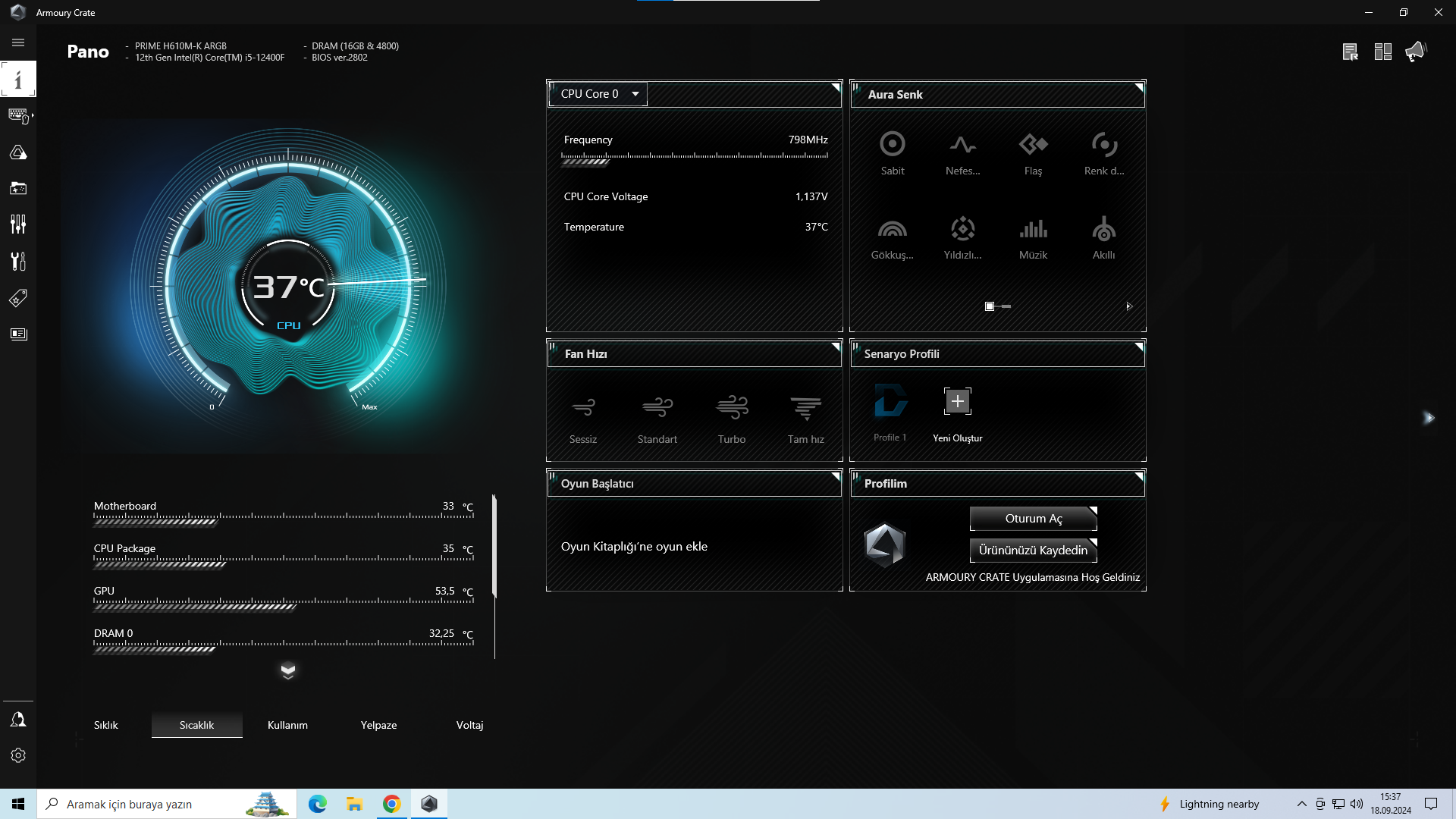1456x819 pixels.
Task: Select the Renk döngüsü color cycle effect
Action: point(1104,154)
